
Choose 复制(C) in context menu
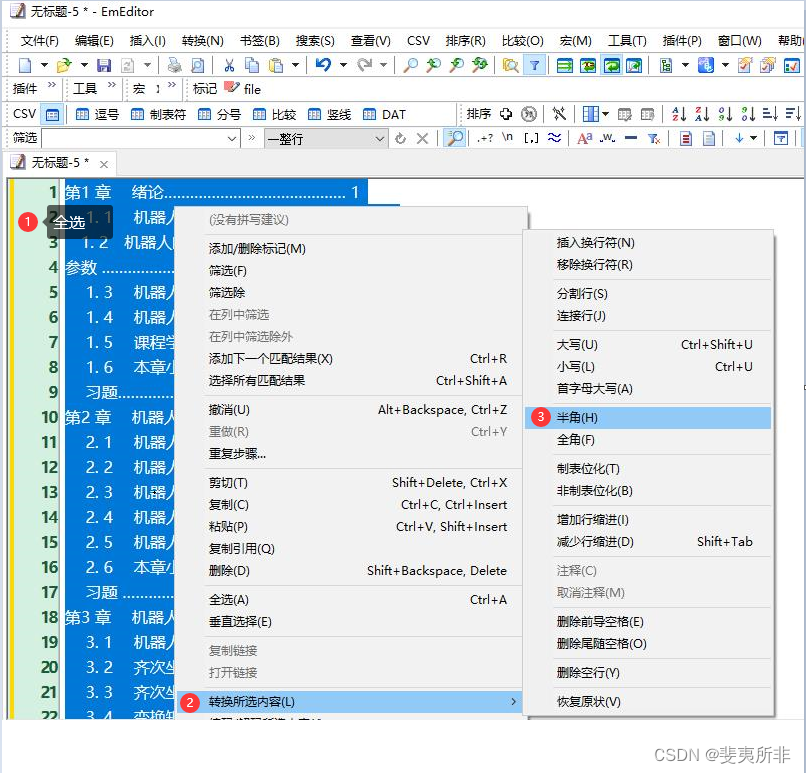(x=350, y=505)
